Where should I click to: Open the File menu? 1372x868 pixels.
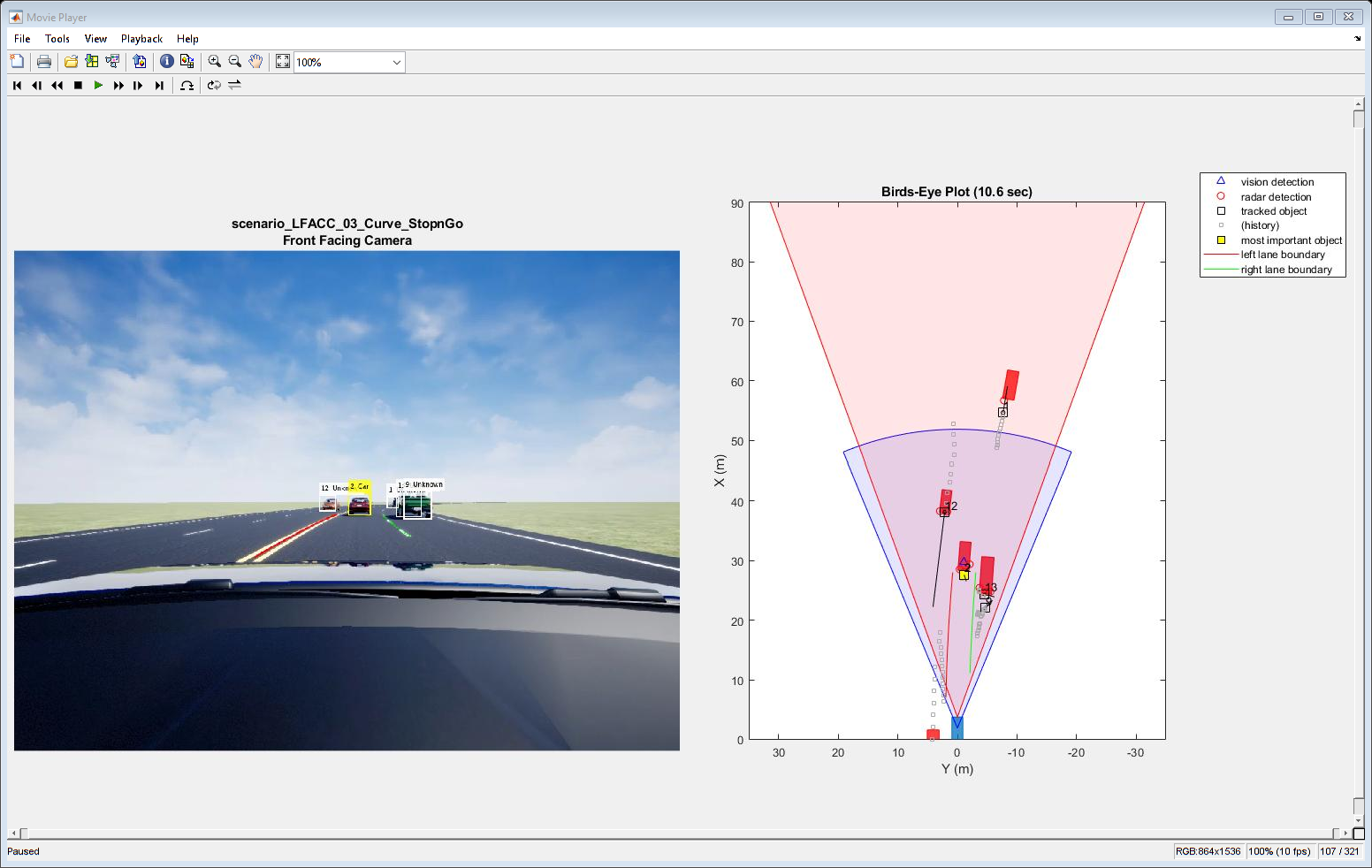(x=22, y=39)
